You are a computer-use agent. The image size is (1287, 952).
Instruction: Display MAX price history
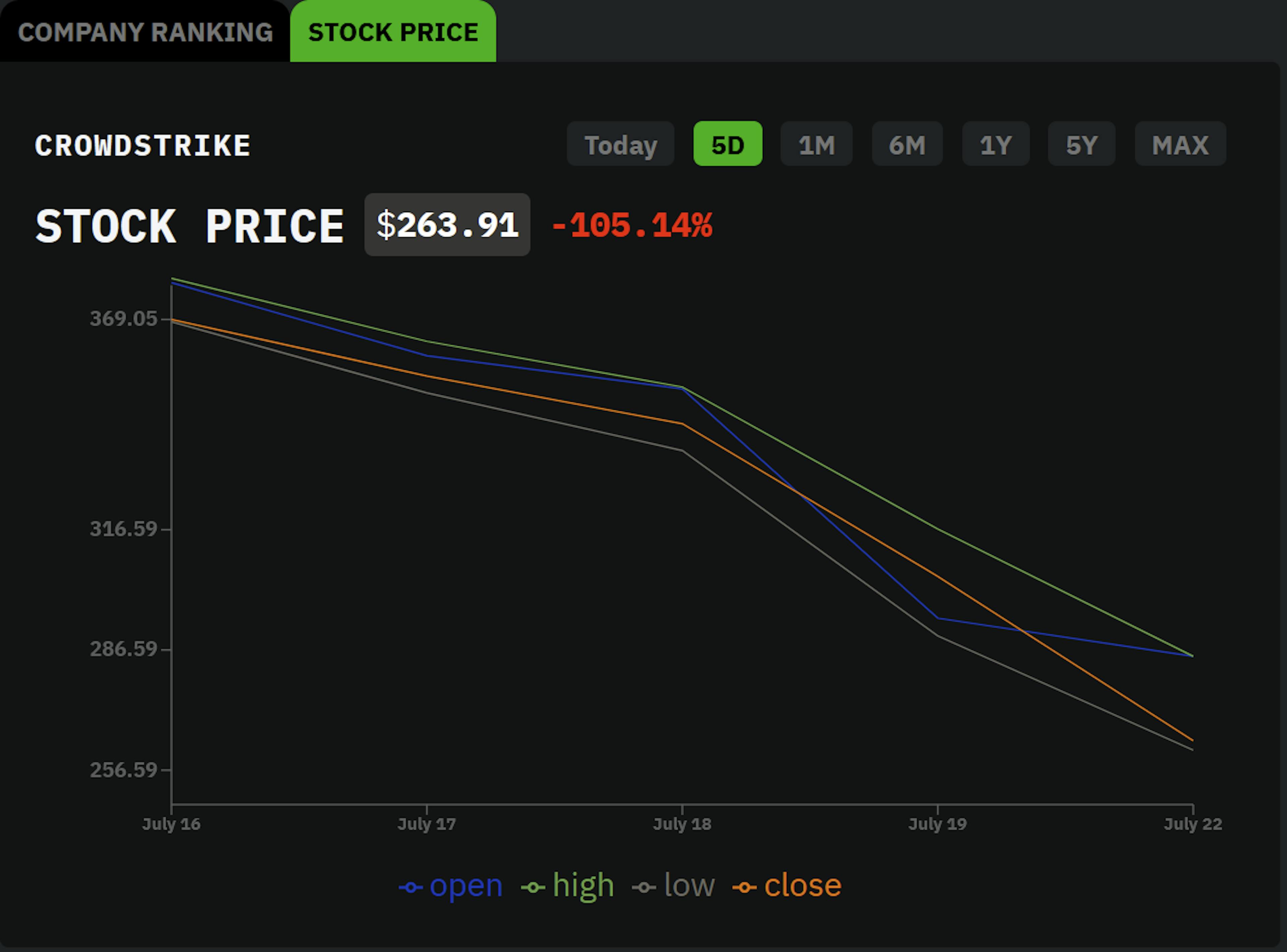pos(1180,145)
